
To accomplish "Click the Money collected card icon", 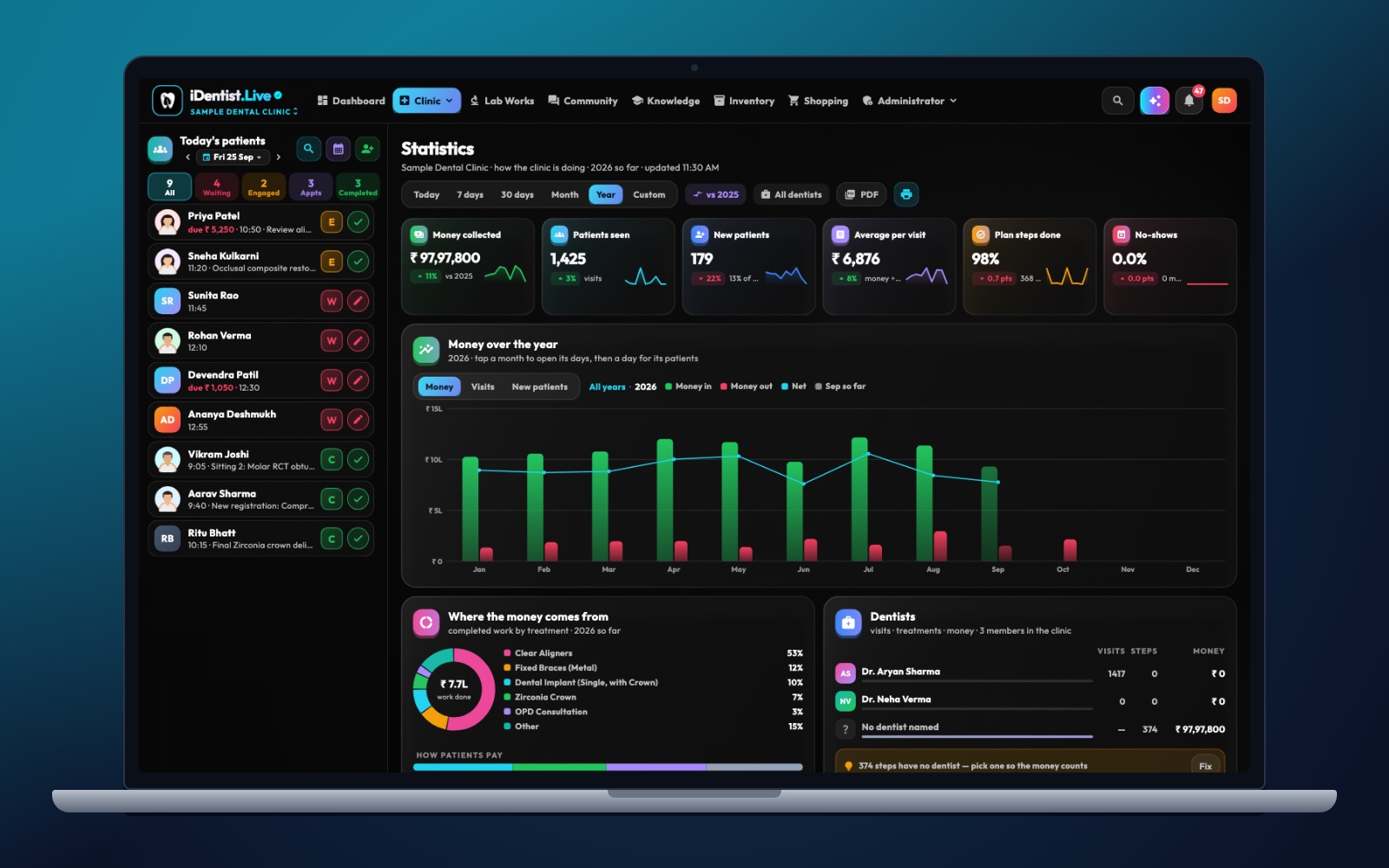I will [x=418, y=234].
